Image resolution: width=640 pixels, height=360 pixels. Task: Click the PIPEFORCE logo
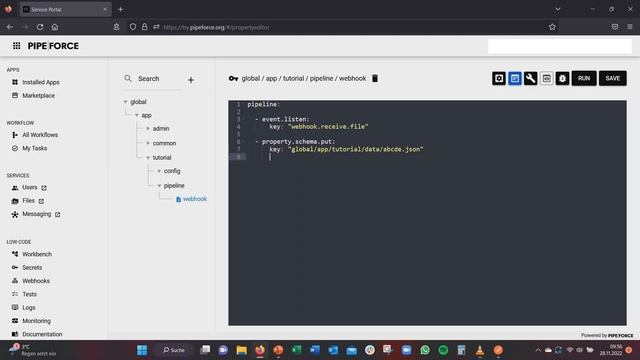(x=53, y=46)
